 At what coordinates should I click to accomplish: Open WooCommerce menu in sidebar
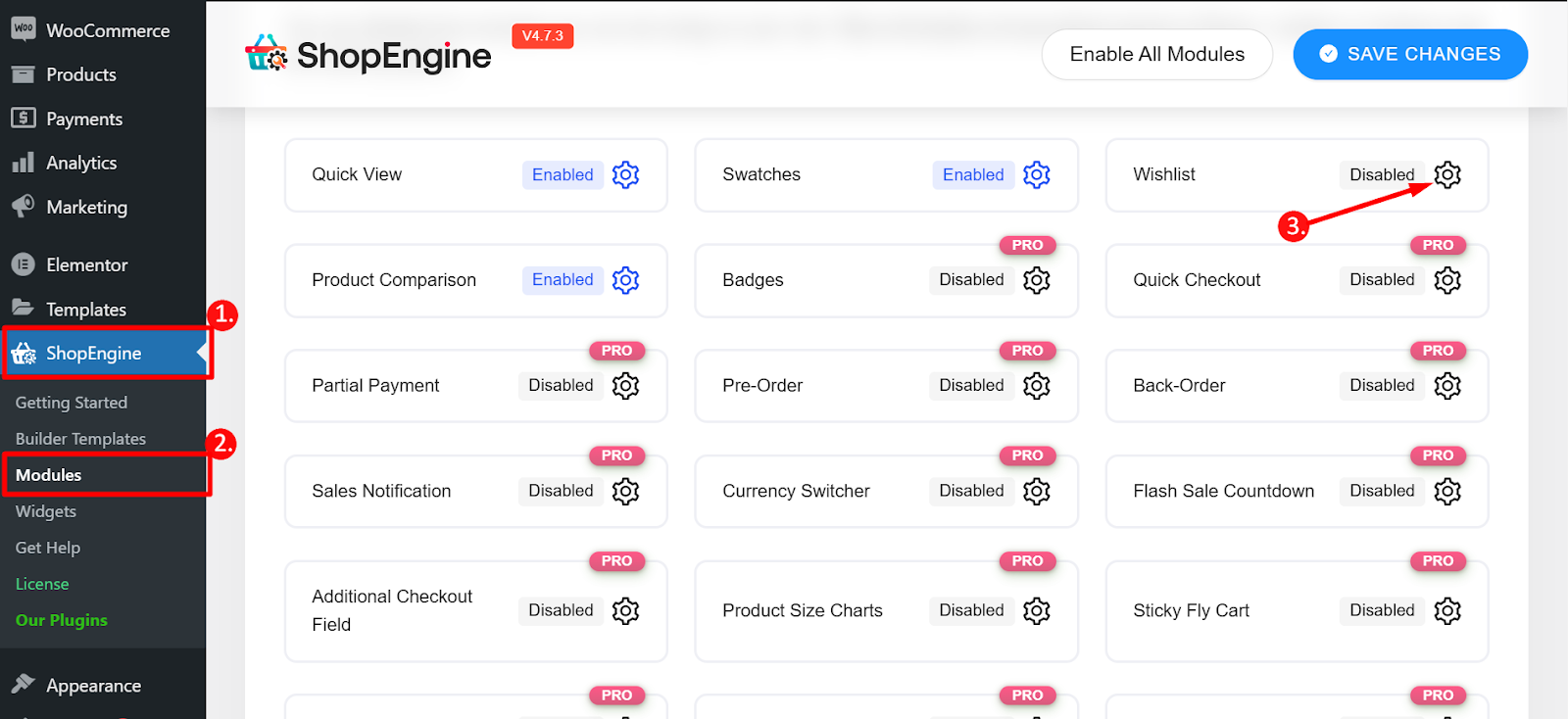[103, 30]
